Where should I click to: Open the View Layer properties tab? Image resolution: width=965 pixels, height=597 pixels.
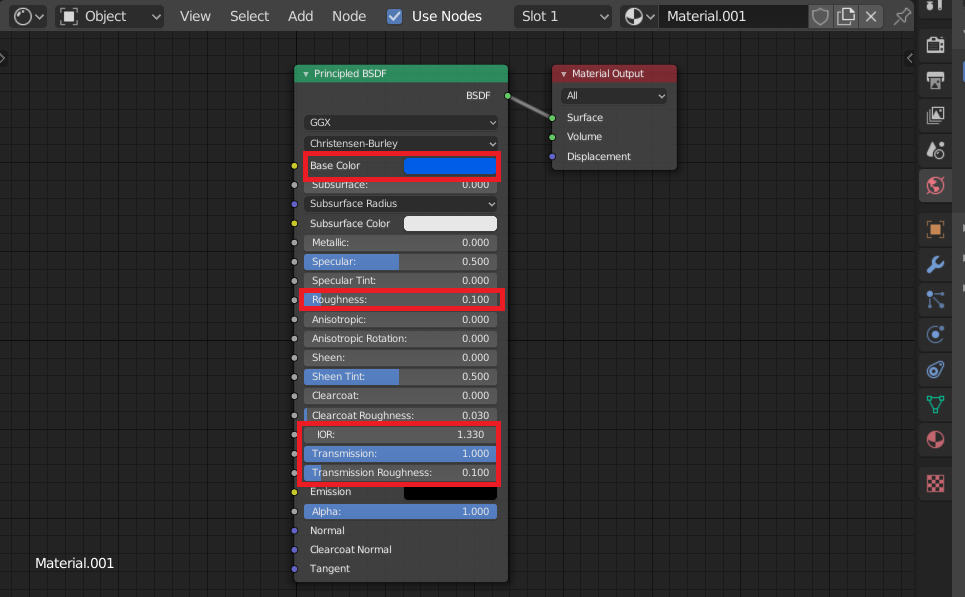935,114
